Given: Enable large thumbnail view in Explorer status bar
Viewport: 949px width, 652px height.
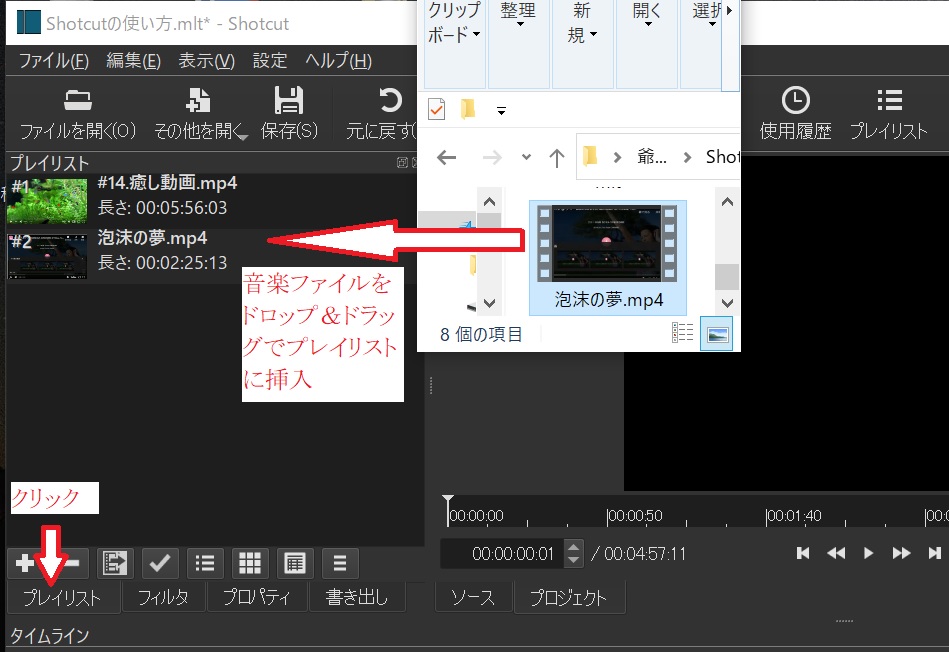Looking at the screenshot, I should coord(716,333).
